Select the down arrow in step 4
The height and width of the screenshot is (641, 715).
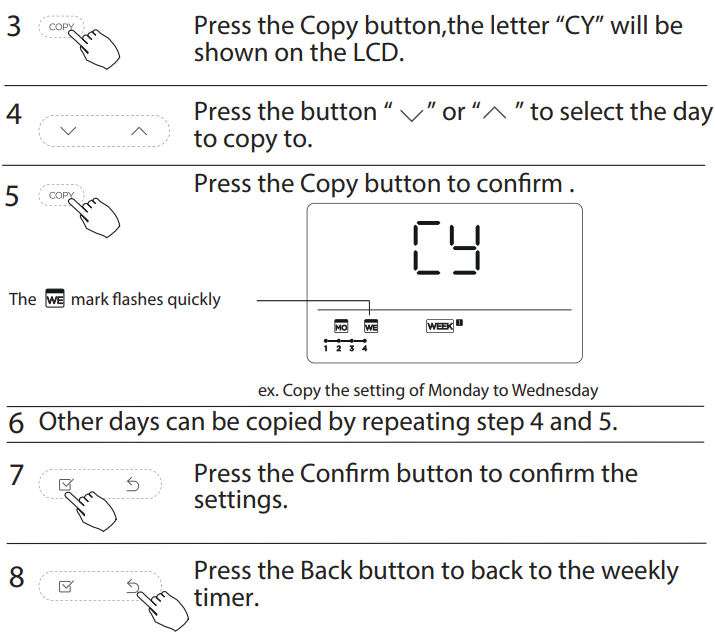[68, 131]
